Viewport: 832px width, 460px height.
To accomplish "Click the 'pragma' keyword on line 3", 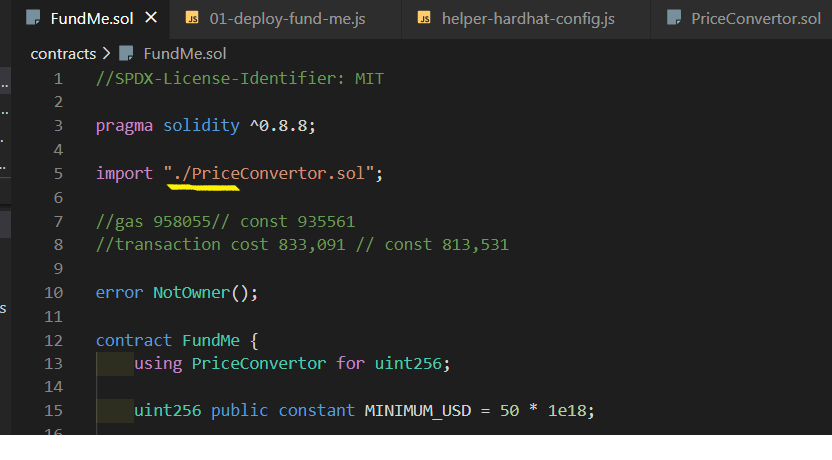I will pyautogui.click(x=124, y=126).
